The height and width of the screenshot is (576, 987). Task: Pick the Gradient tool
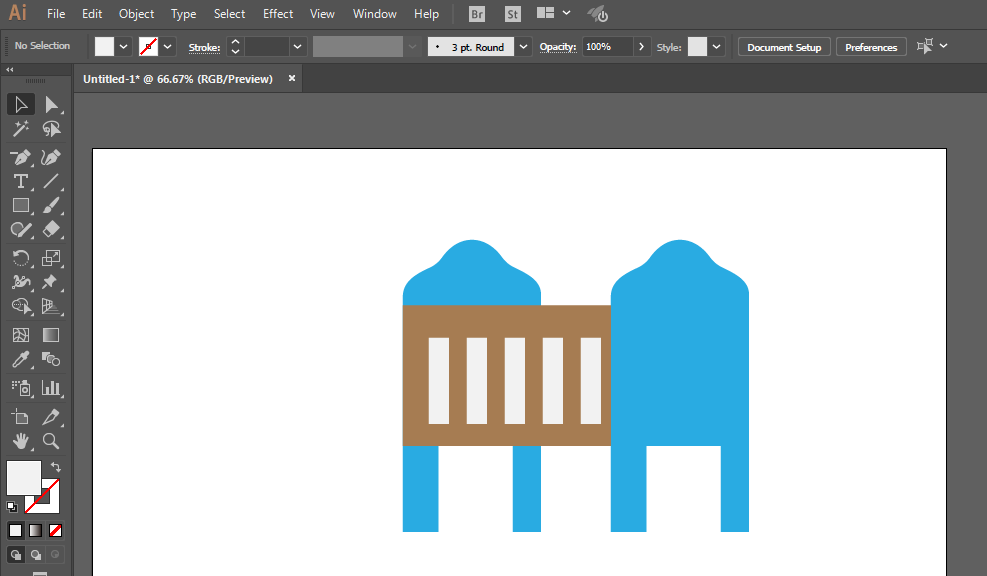tap(51, 335)
